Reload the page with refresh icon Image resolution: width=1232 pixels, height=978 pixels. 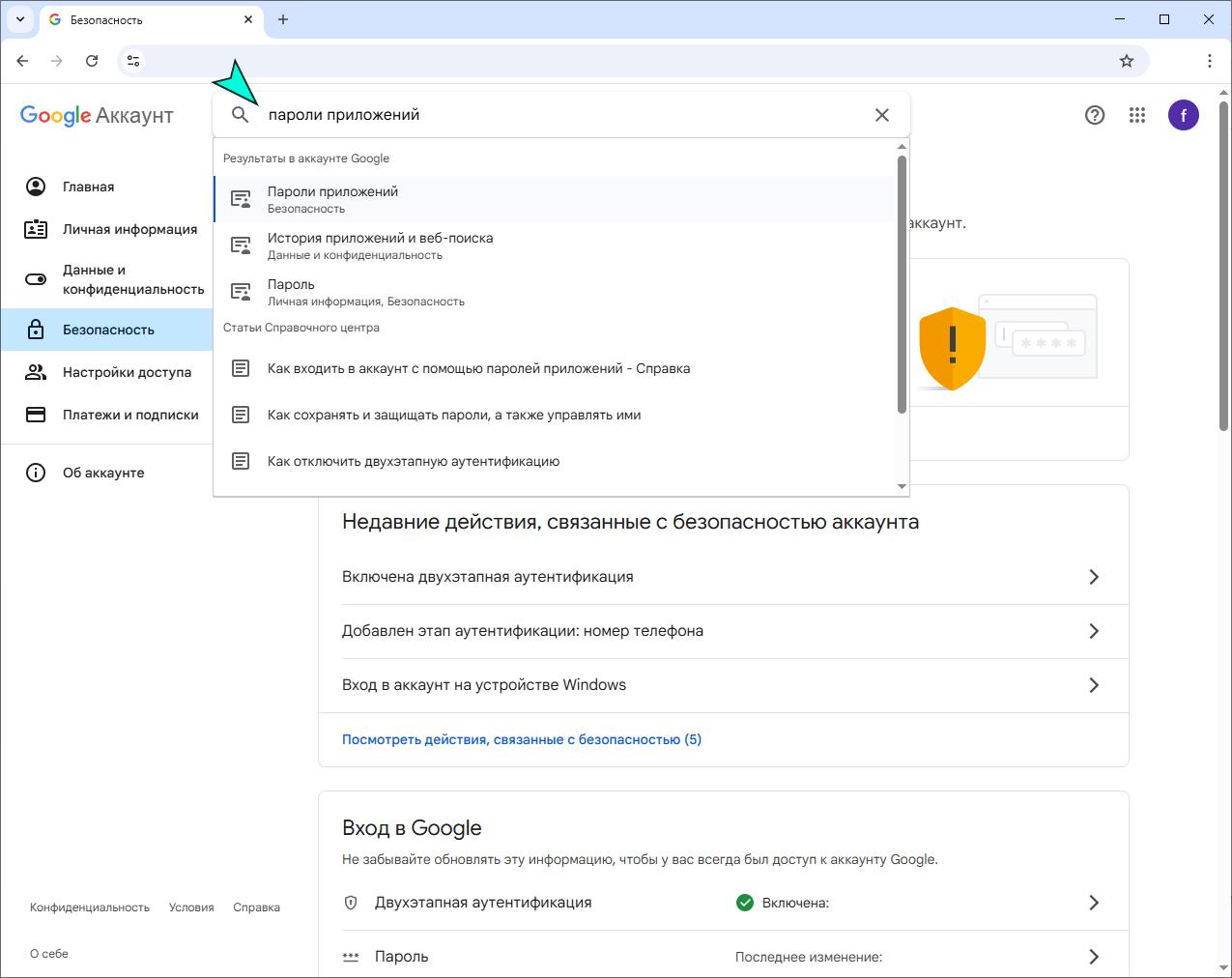click(x=92, y=60)
